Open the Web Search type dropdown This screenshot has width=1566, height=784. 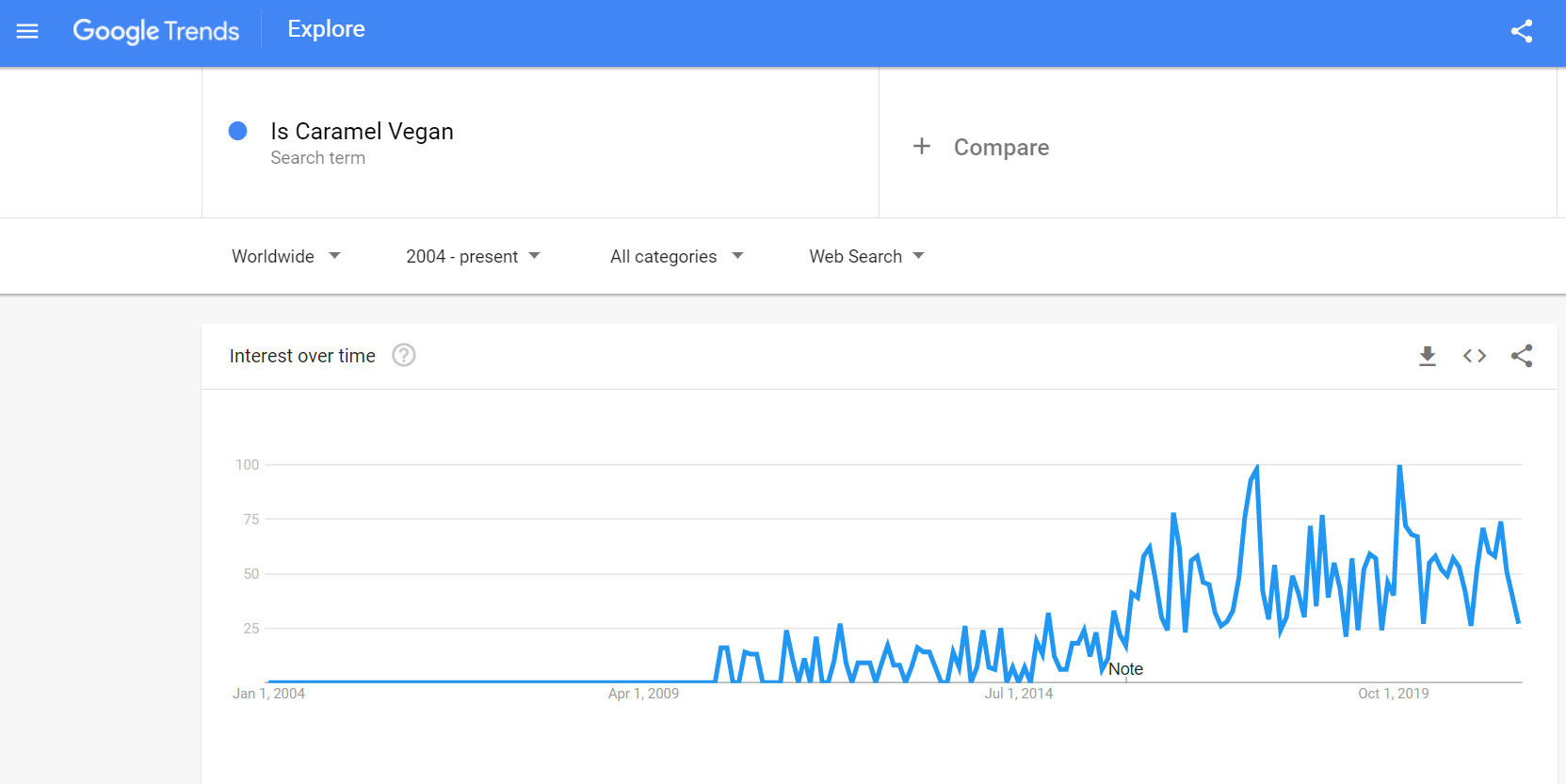[x=867, y=256]
